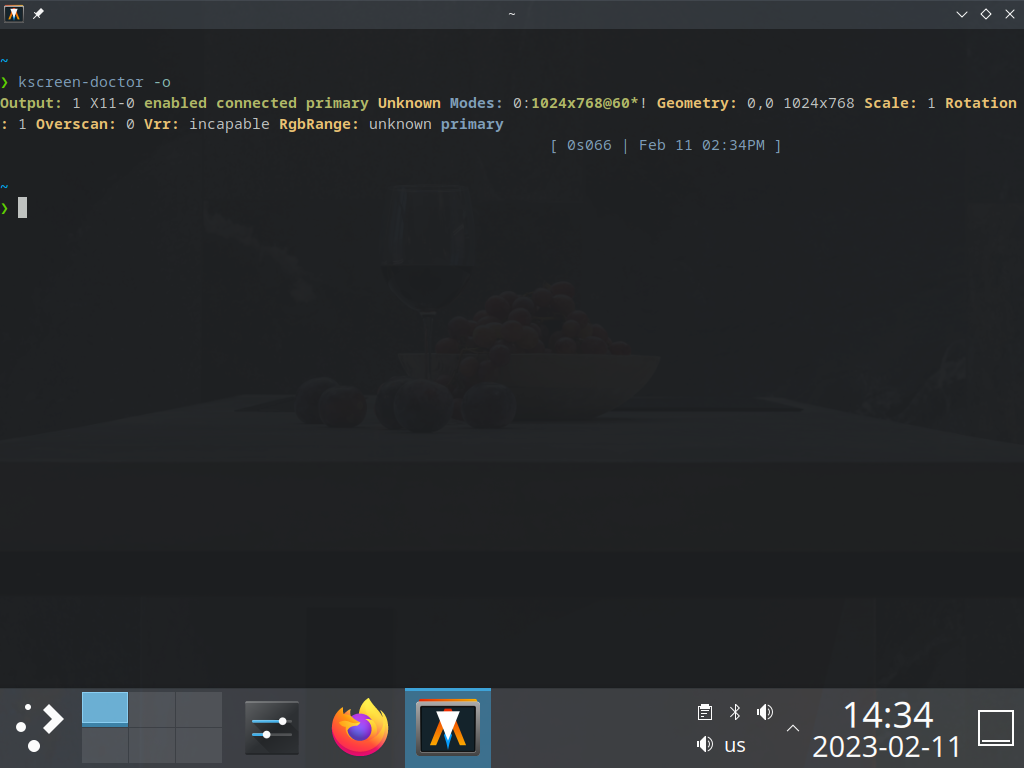Screen dimensions: 1024x768
Task: Click the Geometry: label in output
Action: pyautogui.click(x=697, y=103)
